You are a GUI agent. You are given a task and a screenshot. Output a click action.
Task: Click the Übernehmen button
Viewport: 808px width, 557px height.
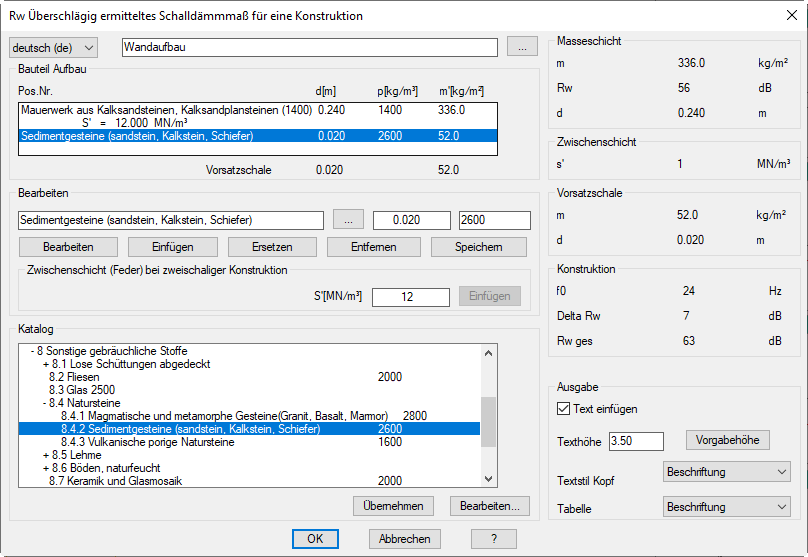[x=394, y=506]
